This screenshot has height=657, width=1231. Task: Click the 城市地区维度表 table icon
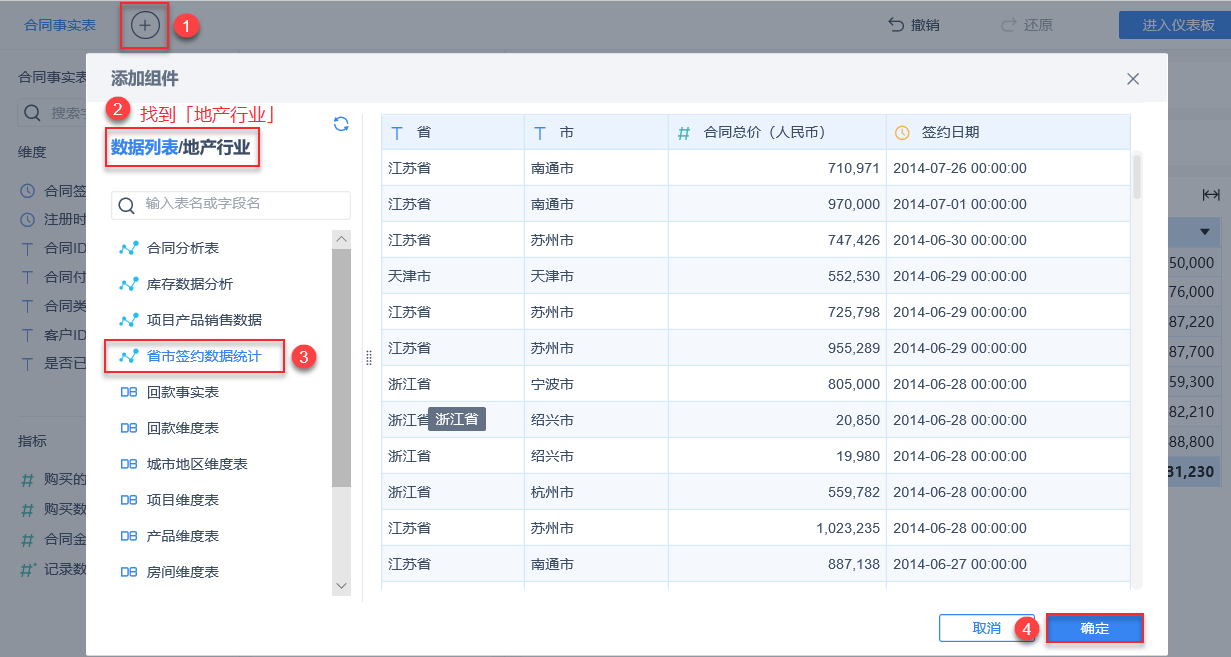pyautogui.click(x=128, y=464)
